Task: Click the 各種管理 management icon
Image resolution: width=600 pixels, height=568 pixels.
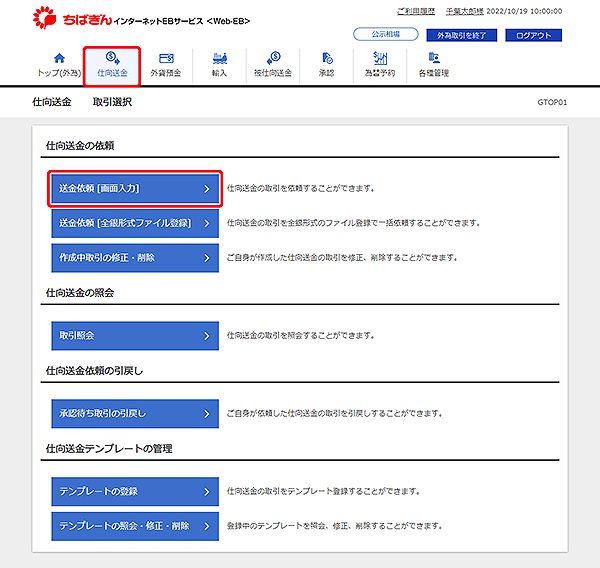Action: click(434, 58)
